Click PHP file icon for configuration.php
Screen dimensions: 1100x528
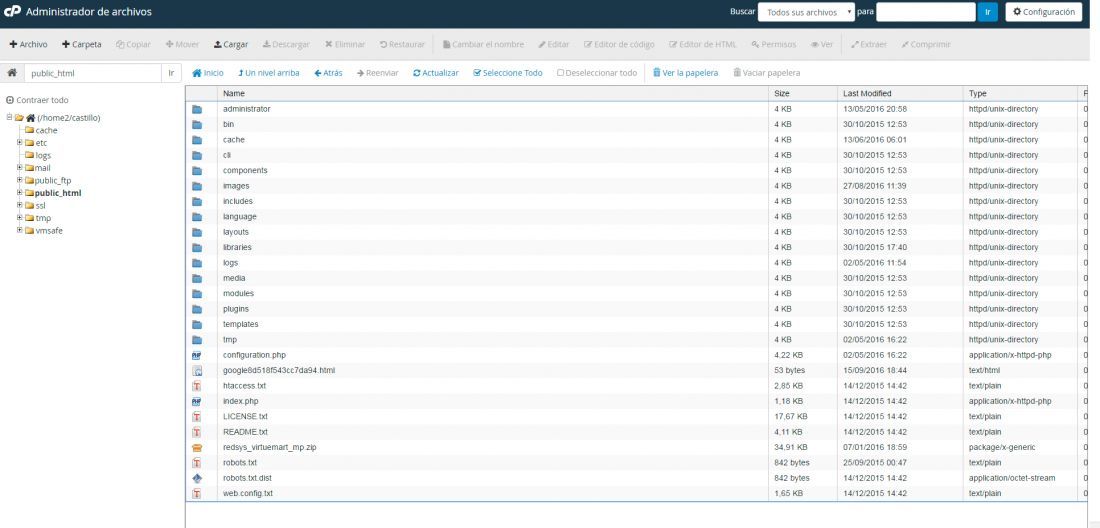[197, 356]
